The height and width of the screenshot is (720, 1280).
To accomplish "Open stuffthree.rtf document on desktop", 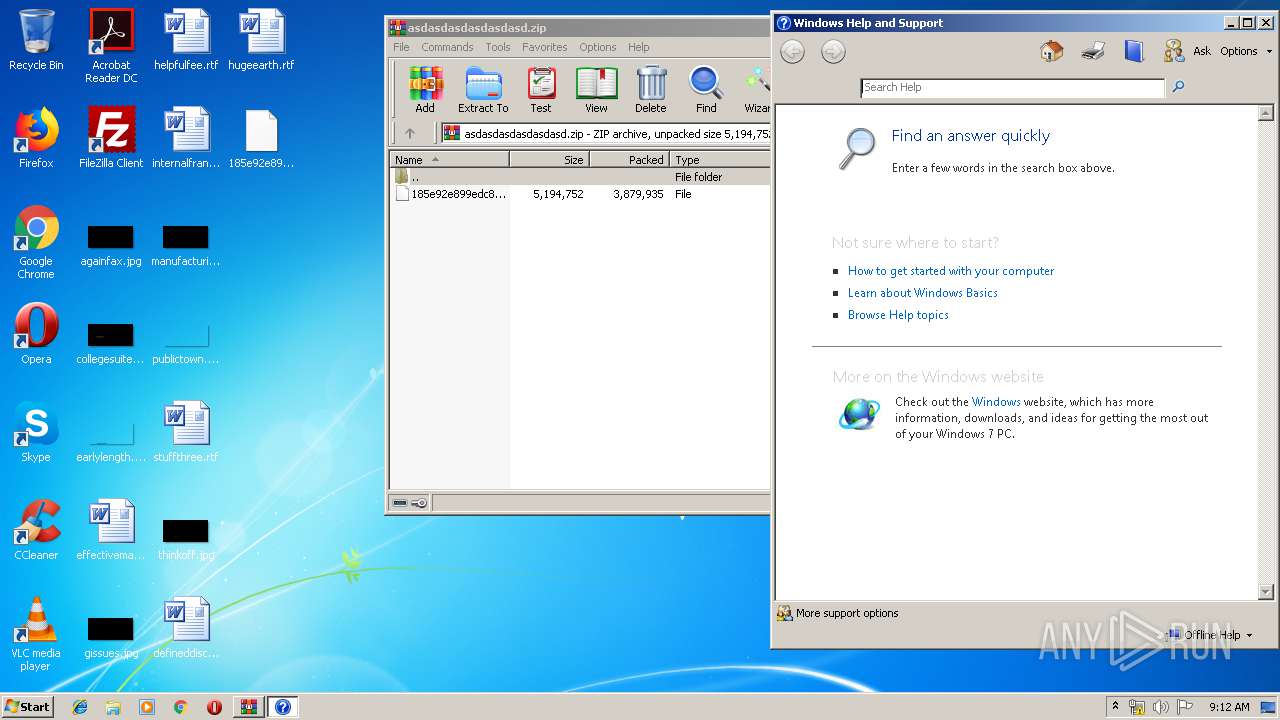I will click(x=186, y=432).
